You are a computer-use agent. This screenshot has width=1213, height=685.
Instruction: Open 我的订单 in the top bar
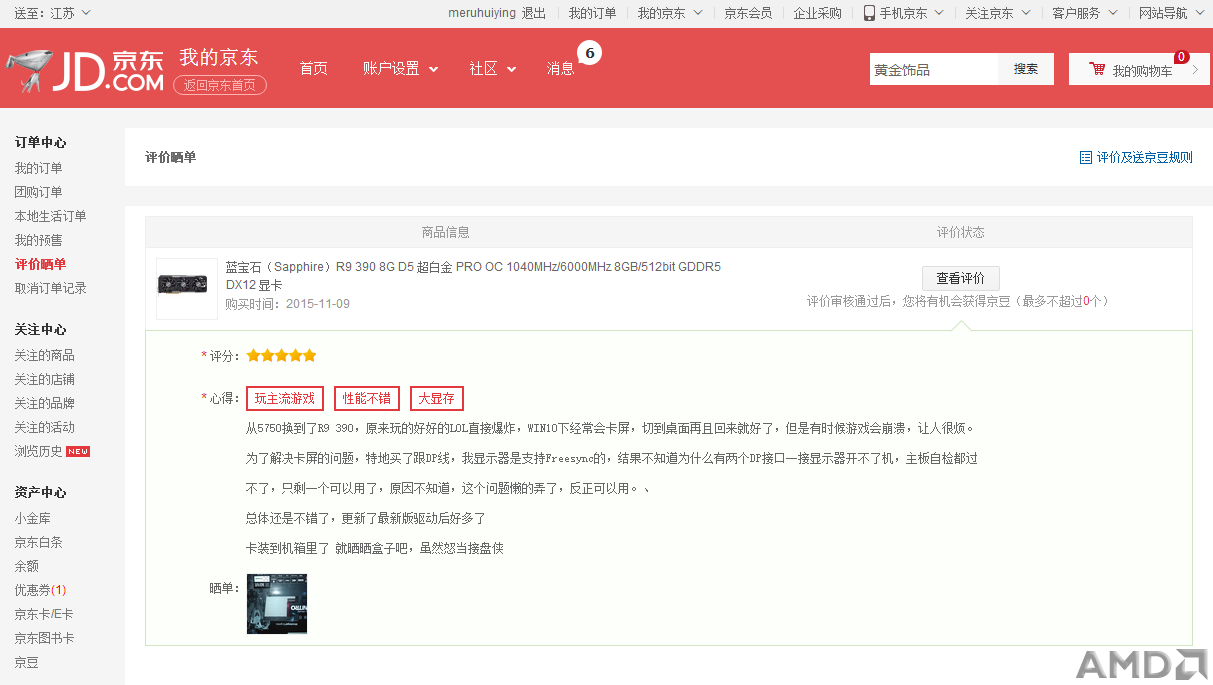(593, 13)
